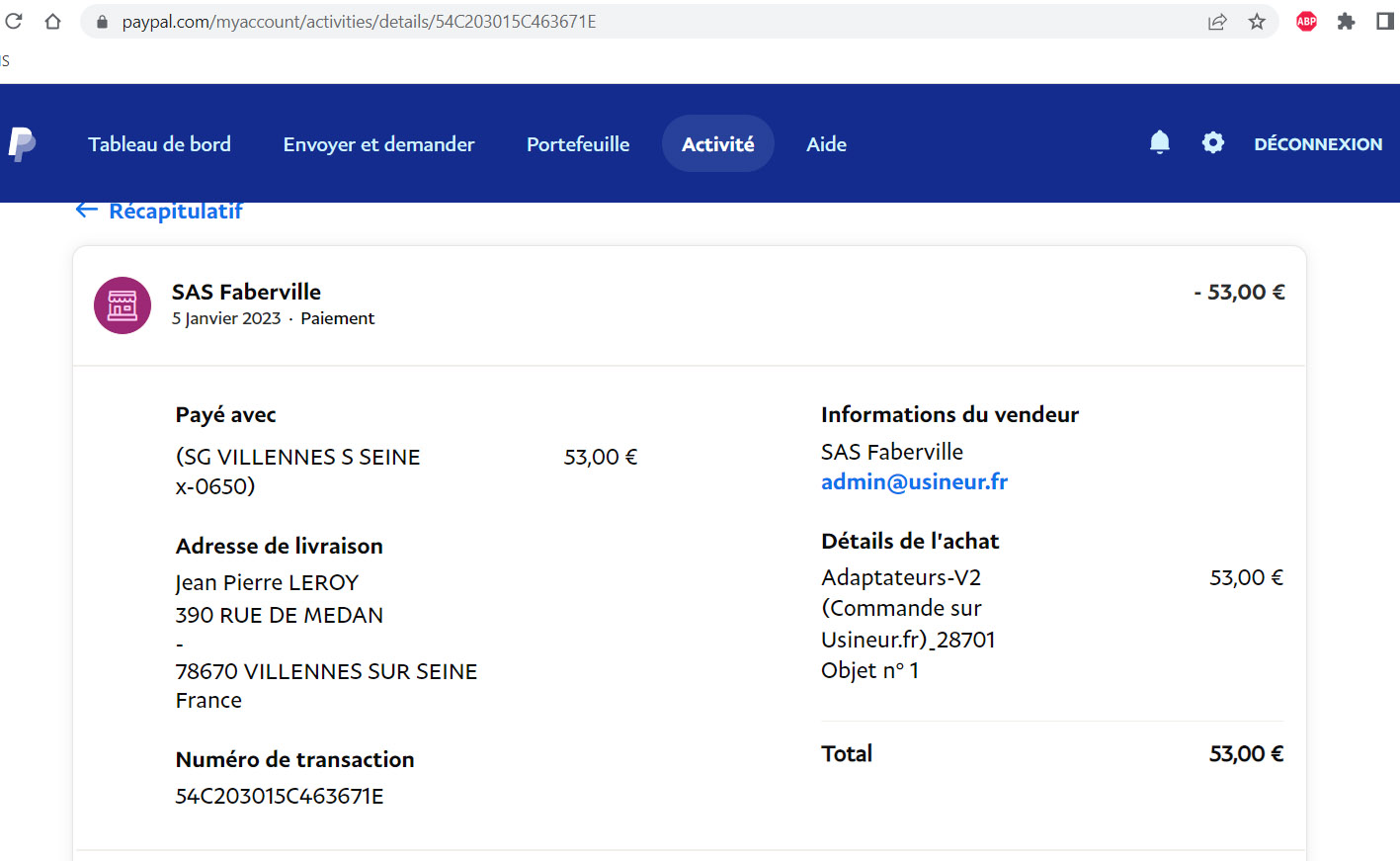Image resolution: width=1400 pixels, height=861 pixels.
Task: Click the Adaptateurs-V2 item price 53,00 €
Action: tap(1247, 577)
